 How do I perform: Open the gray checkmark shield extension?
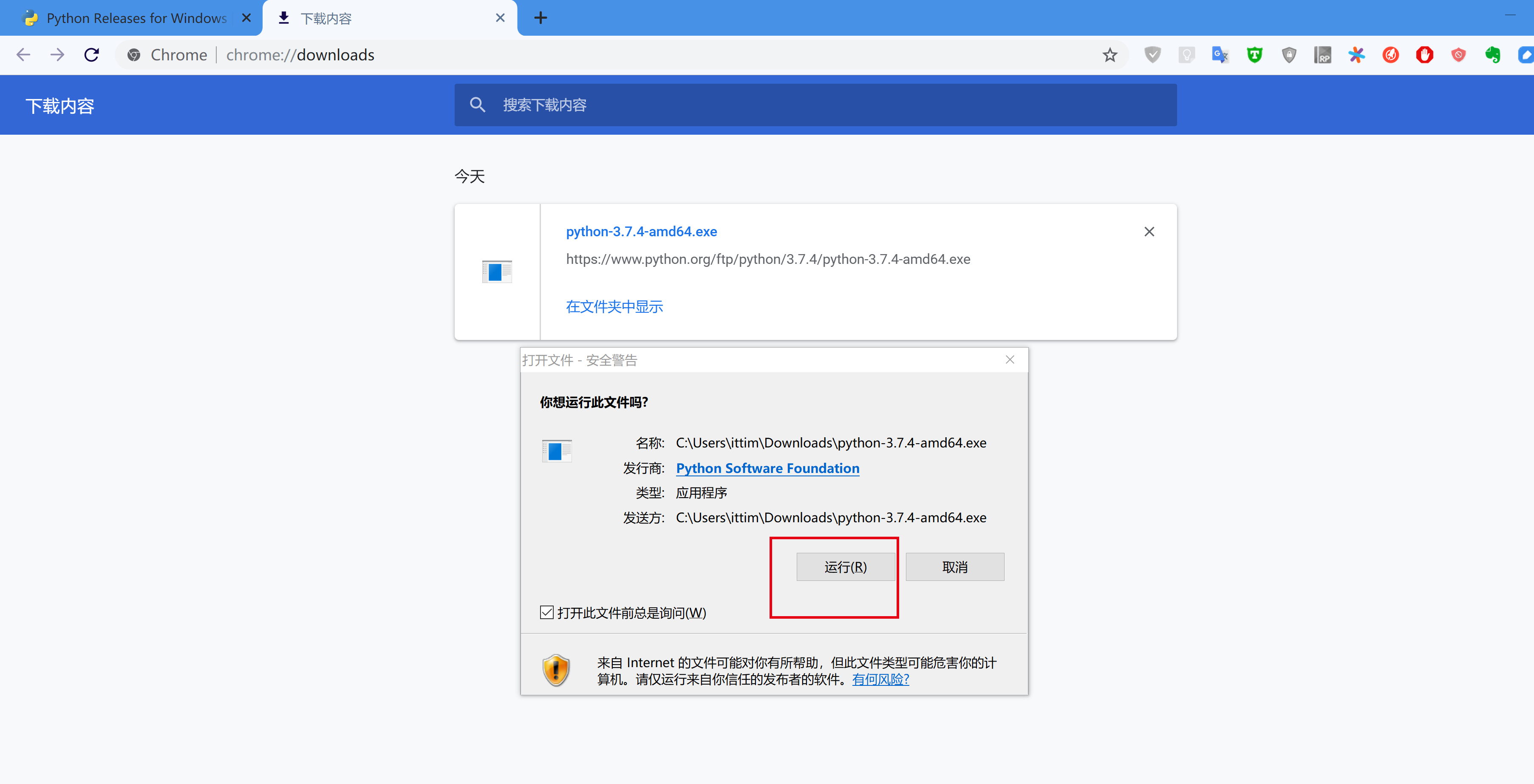pyautogui.click(x=1152, y=55)
